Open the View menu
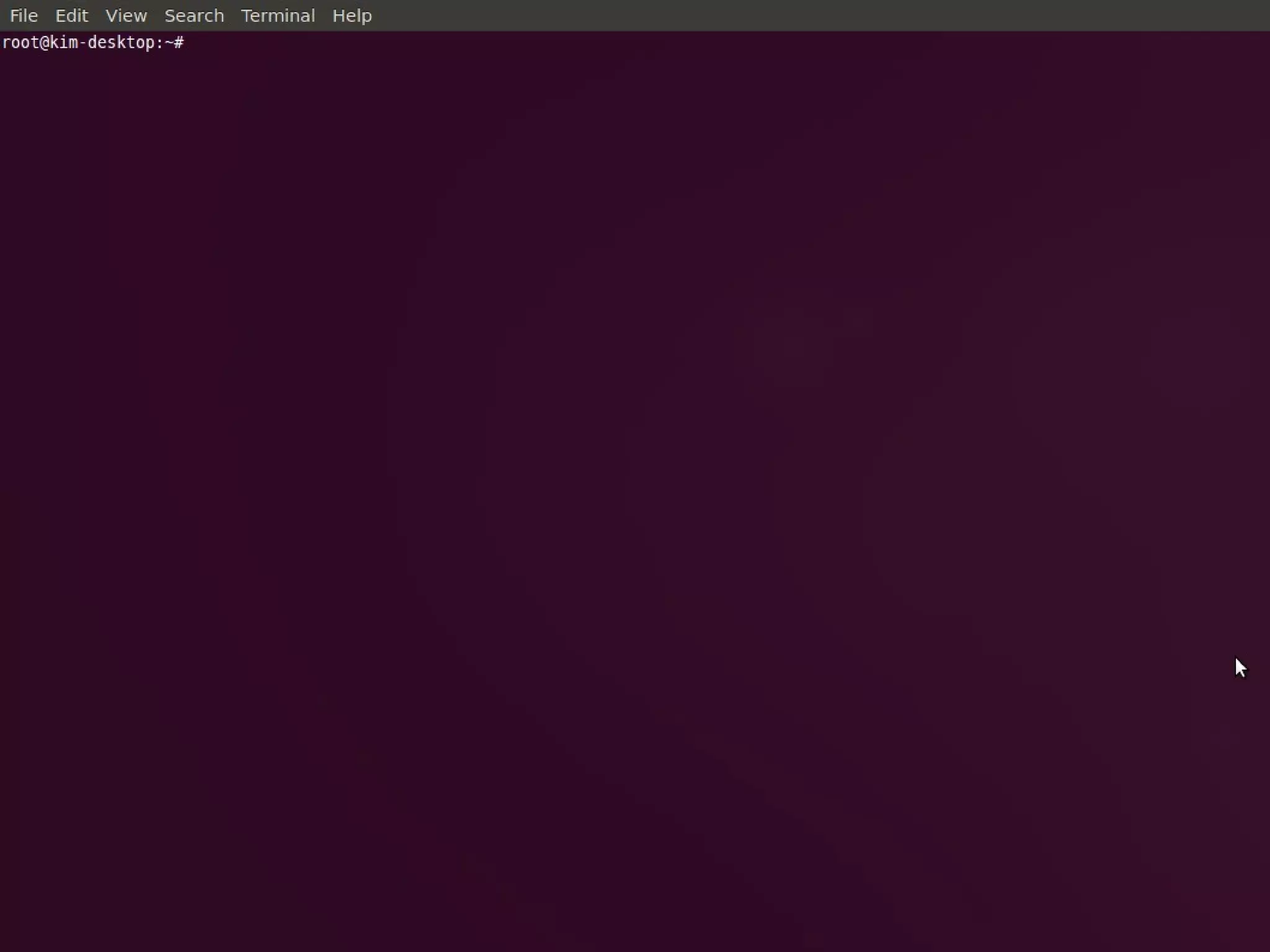 click(126, 16)
